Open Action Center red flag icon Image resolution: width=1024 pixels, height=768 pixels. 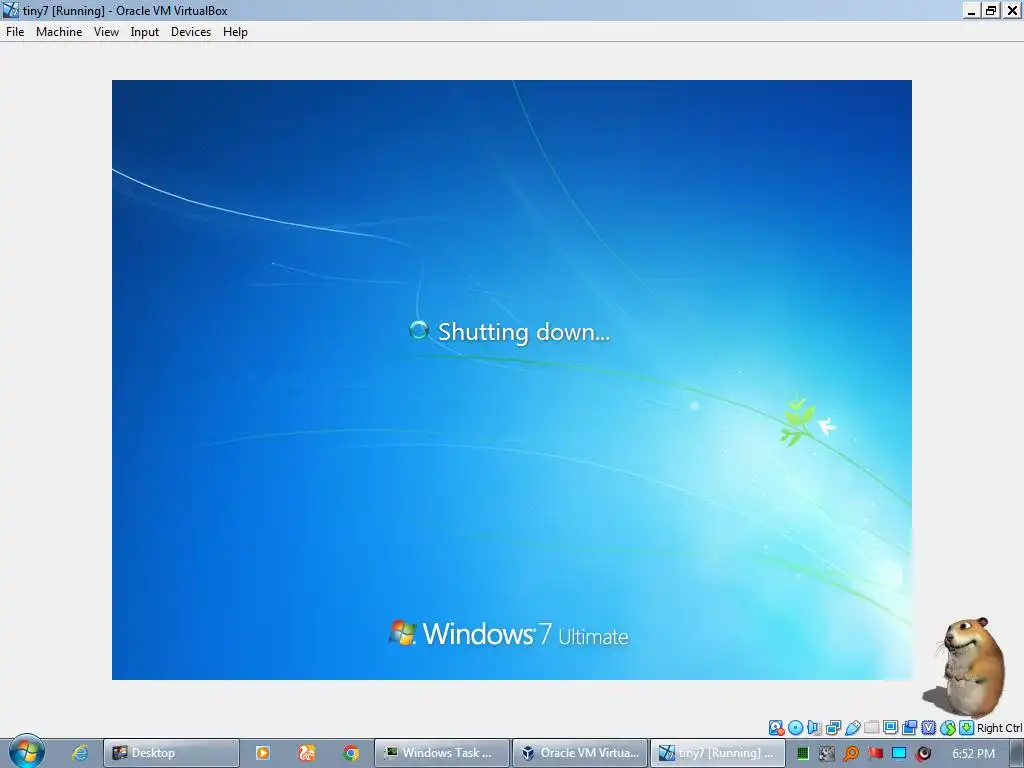[x=875, y=754]
